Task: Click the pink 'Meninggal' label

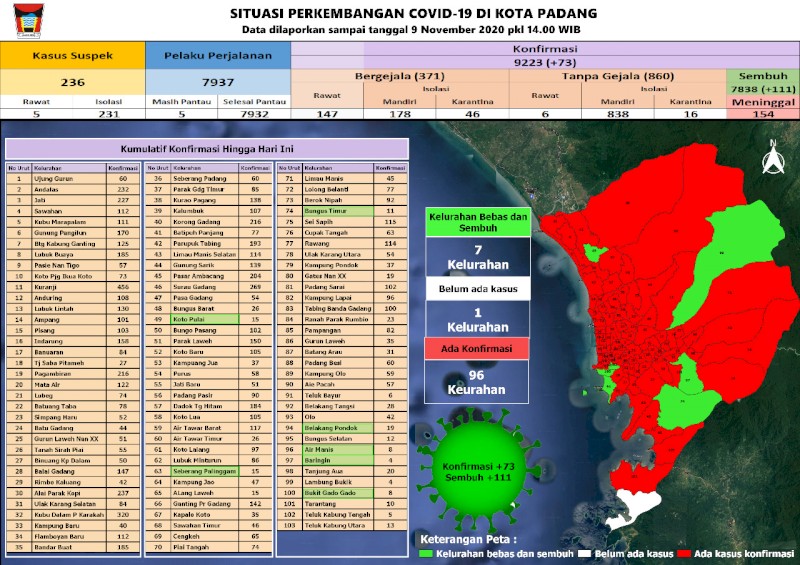Action: tap(763, 102)
